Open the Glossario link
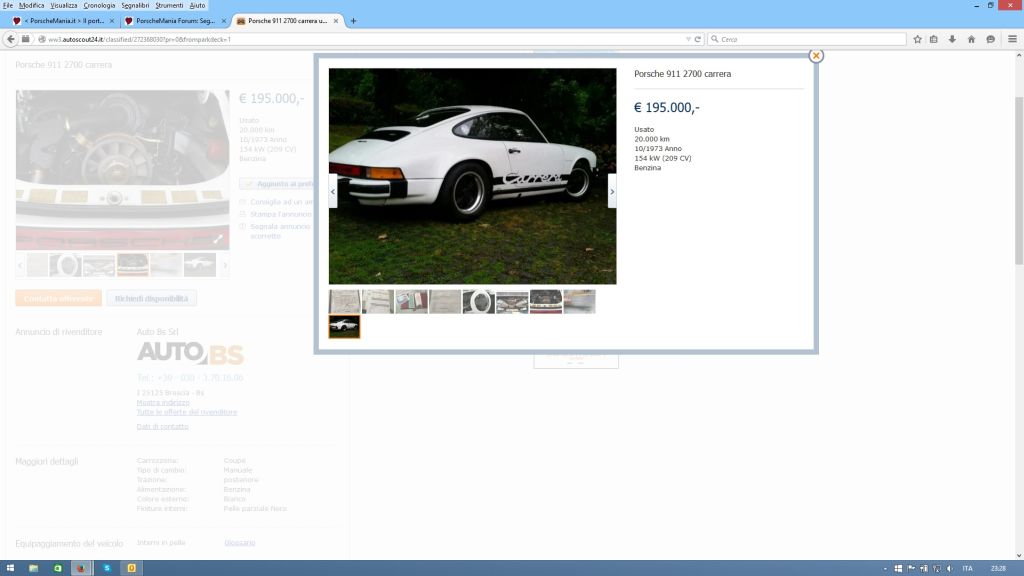Screen dimensions: 1024x576 [240, 543]
